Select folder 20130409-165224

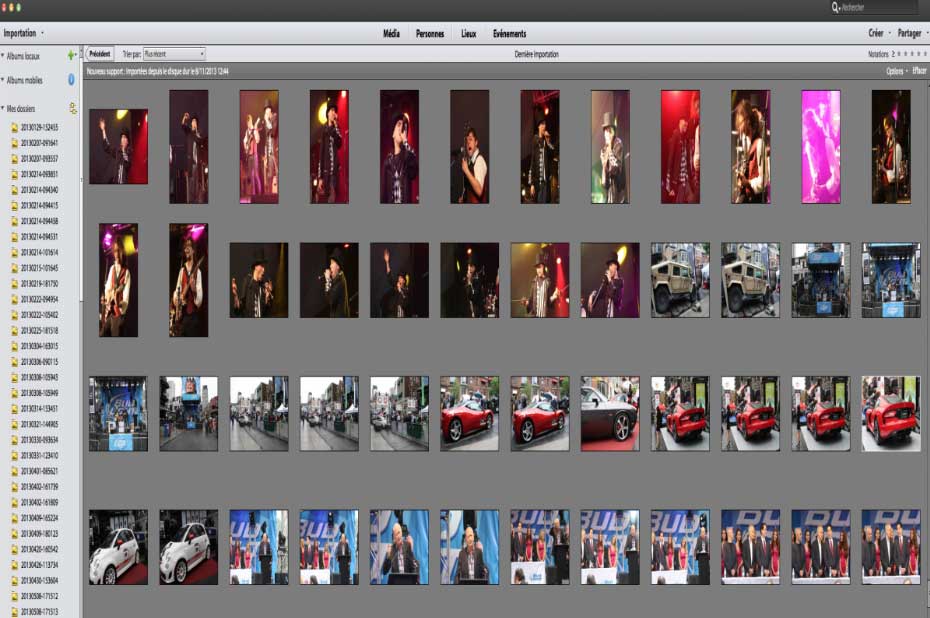(39, 518)
